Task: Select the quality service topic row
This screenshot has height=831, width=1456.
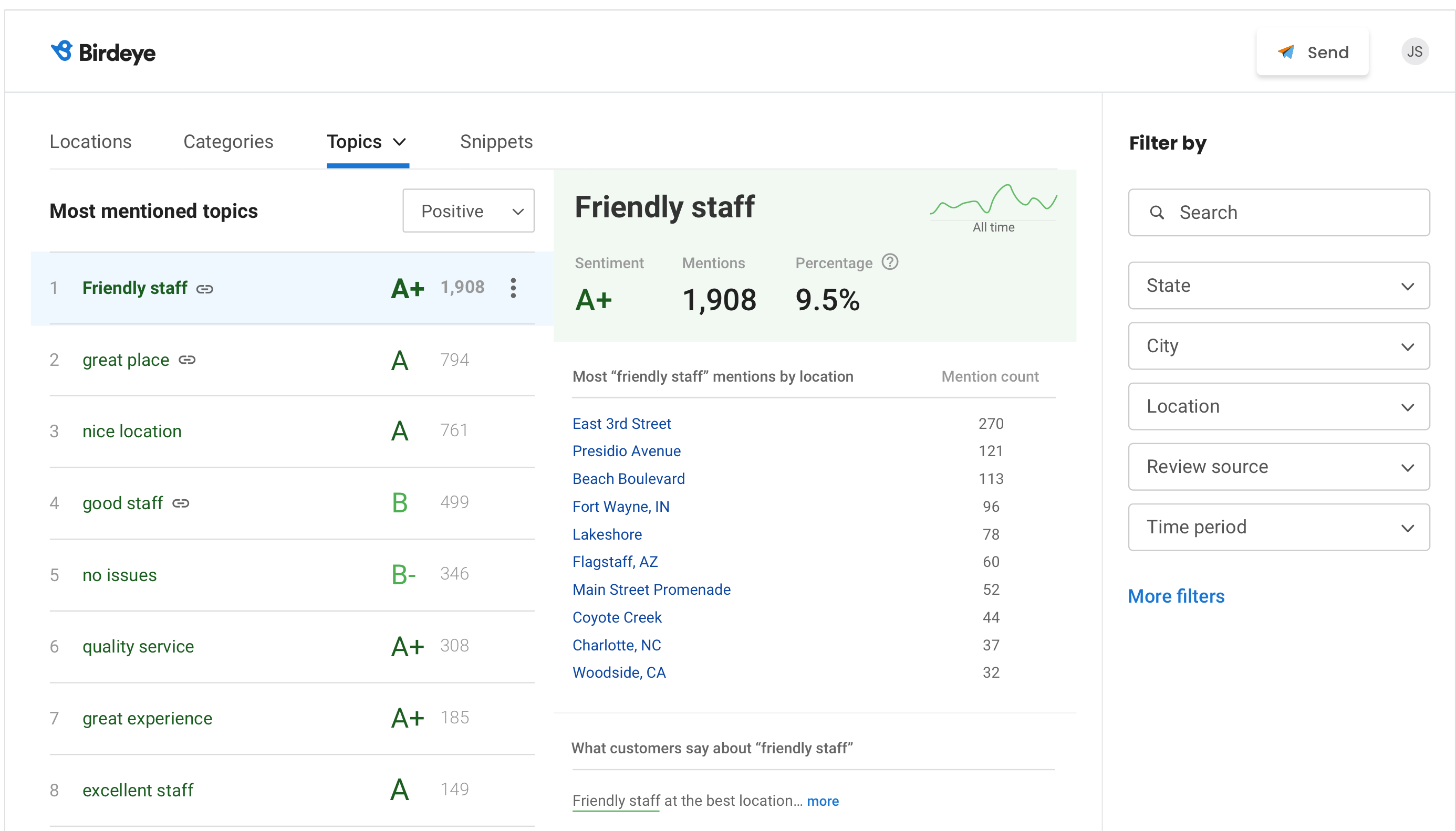Action: 138,646
